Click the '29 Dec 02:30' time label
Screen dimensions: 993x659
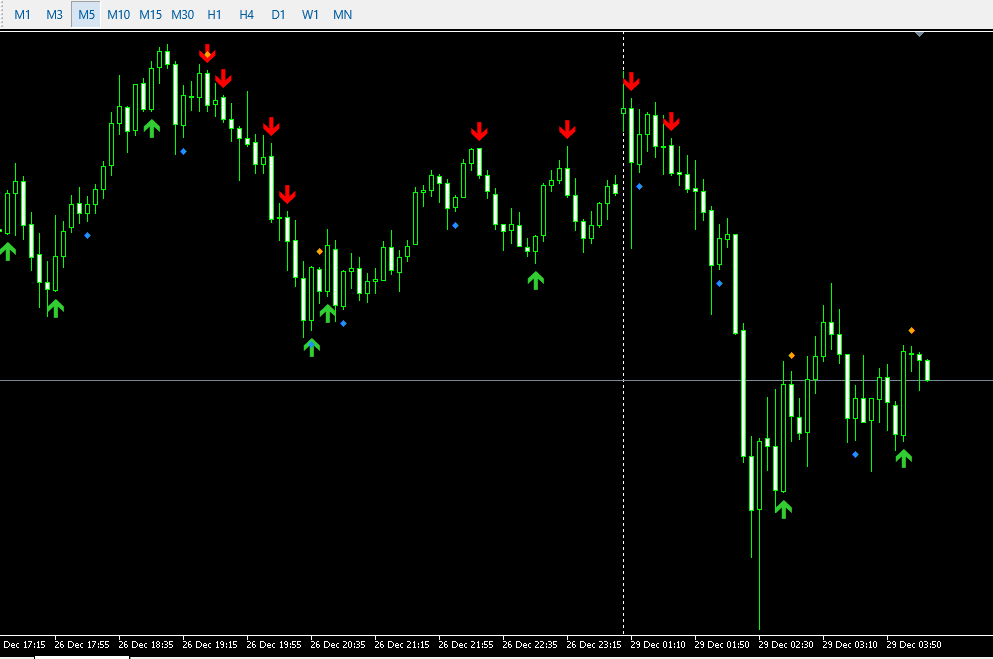click(785, 644)
